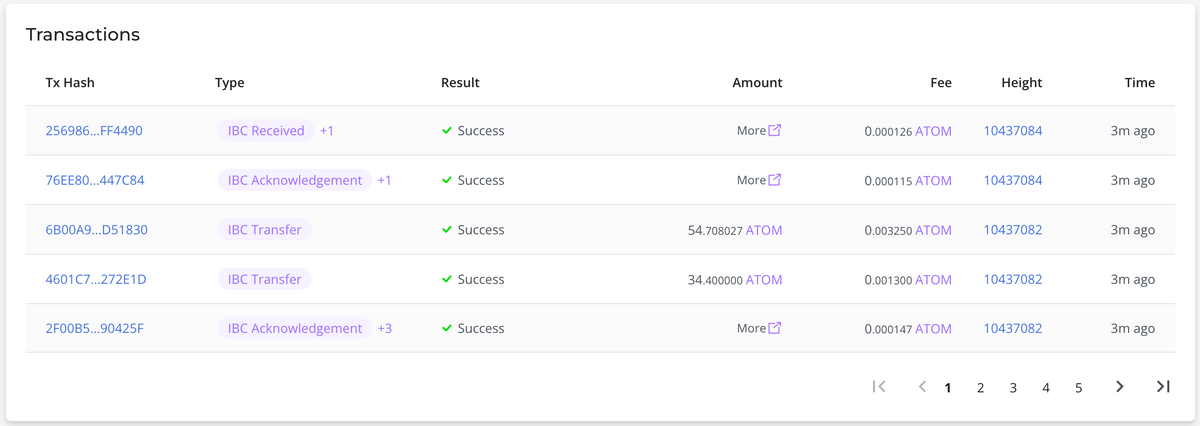Click IBC Acknowledgement badge in 2F00B5 row
The image size is (1200, 426).
coord(295,328)
